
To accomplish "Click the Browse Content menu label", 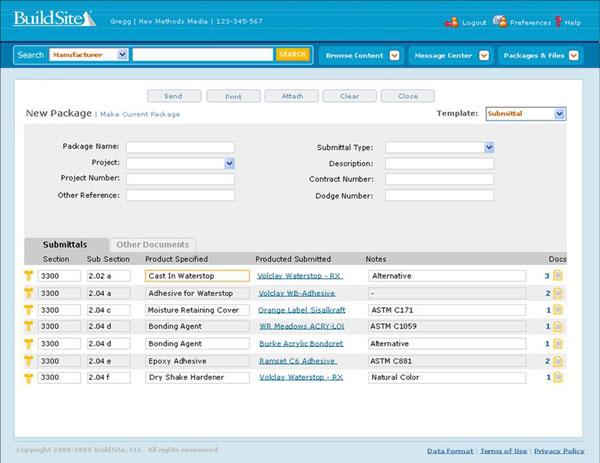I will (354, 55).
